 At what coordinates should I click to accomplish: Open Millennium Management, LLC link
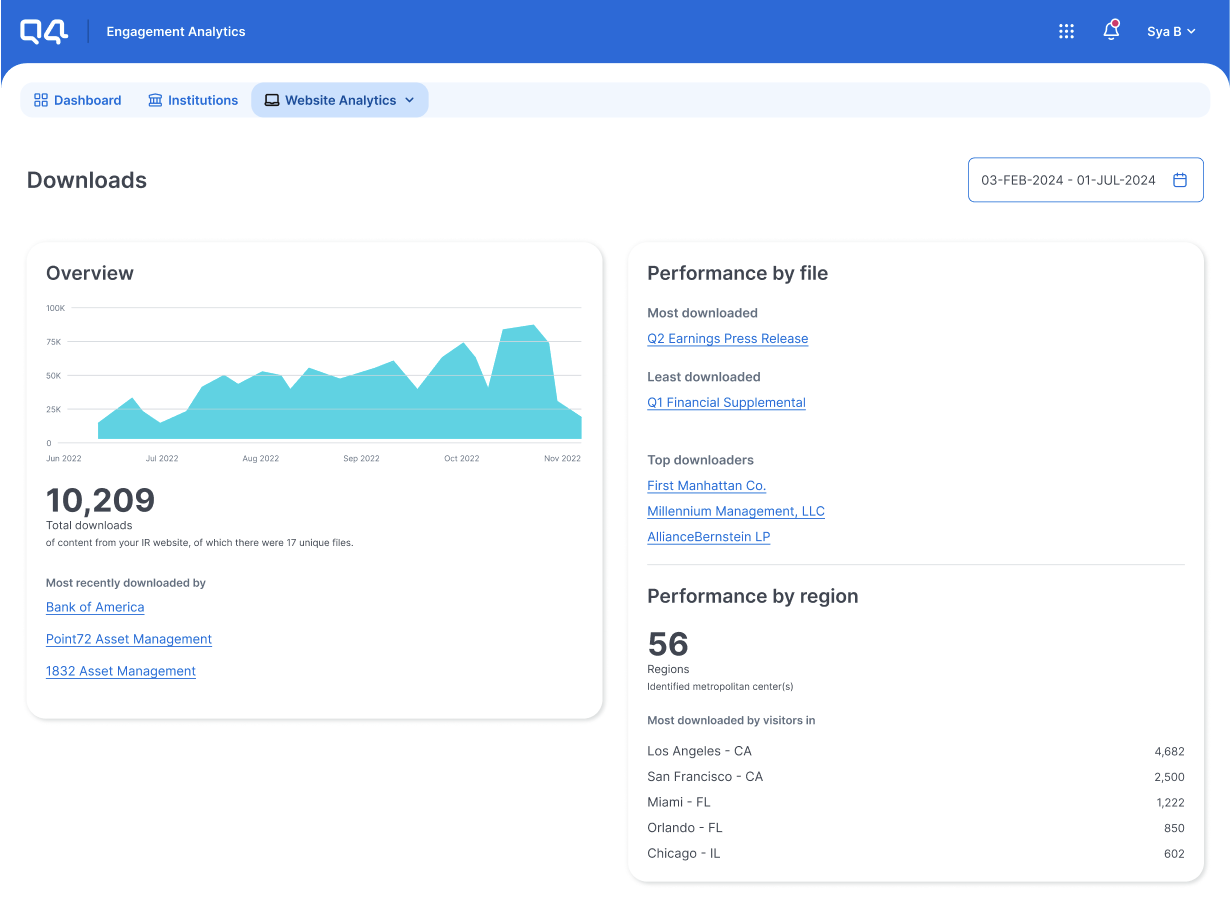[735, 511]
